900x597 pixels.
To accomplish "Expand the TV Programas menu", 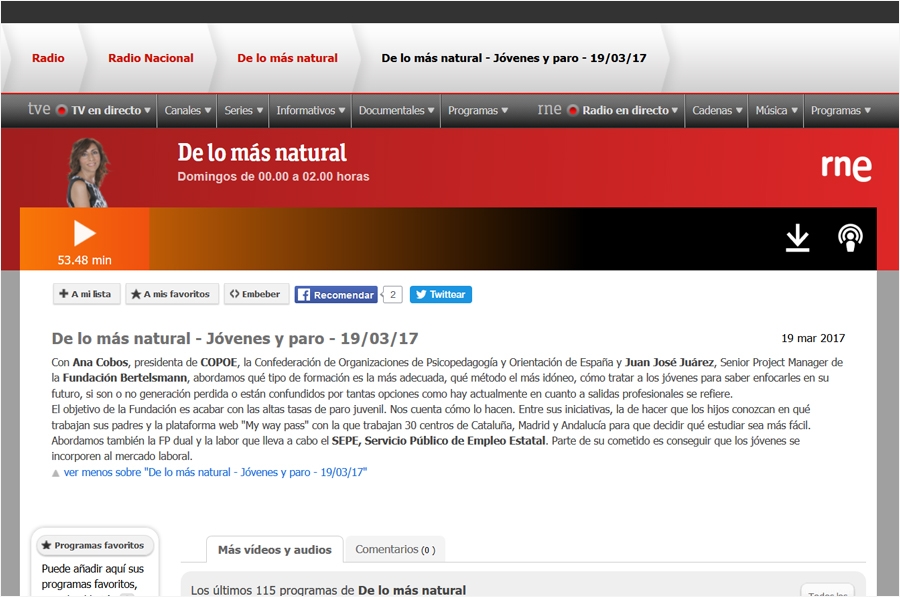I will pyautogui.click(x=477, y=110).
